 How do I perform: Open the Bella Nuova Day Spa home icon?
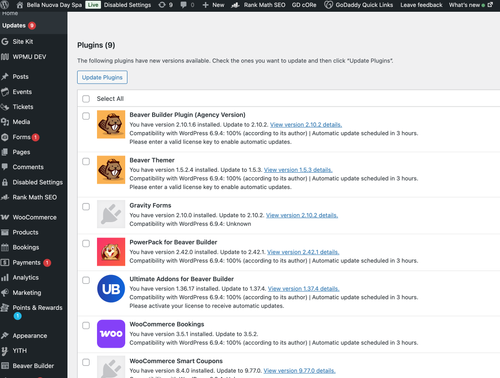pyautogui.click(x=20, y=5)
